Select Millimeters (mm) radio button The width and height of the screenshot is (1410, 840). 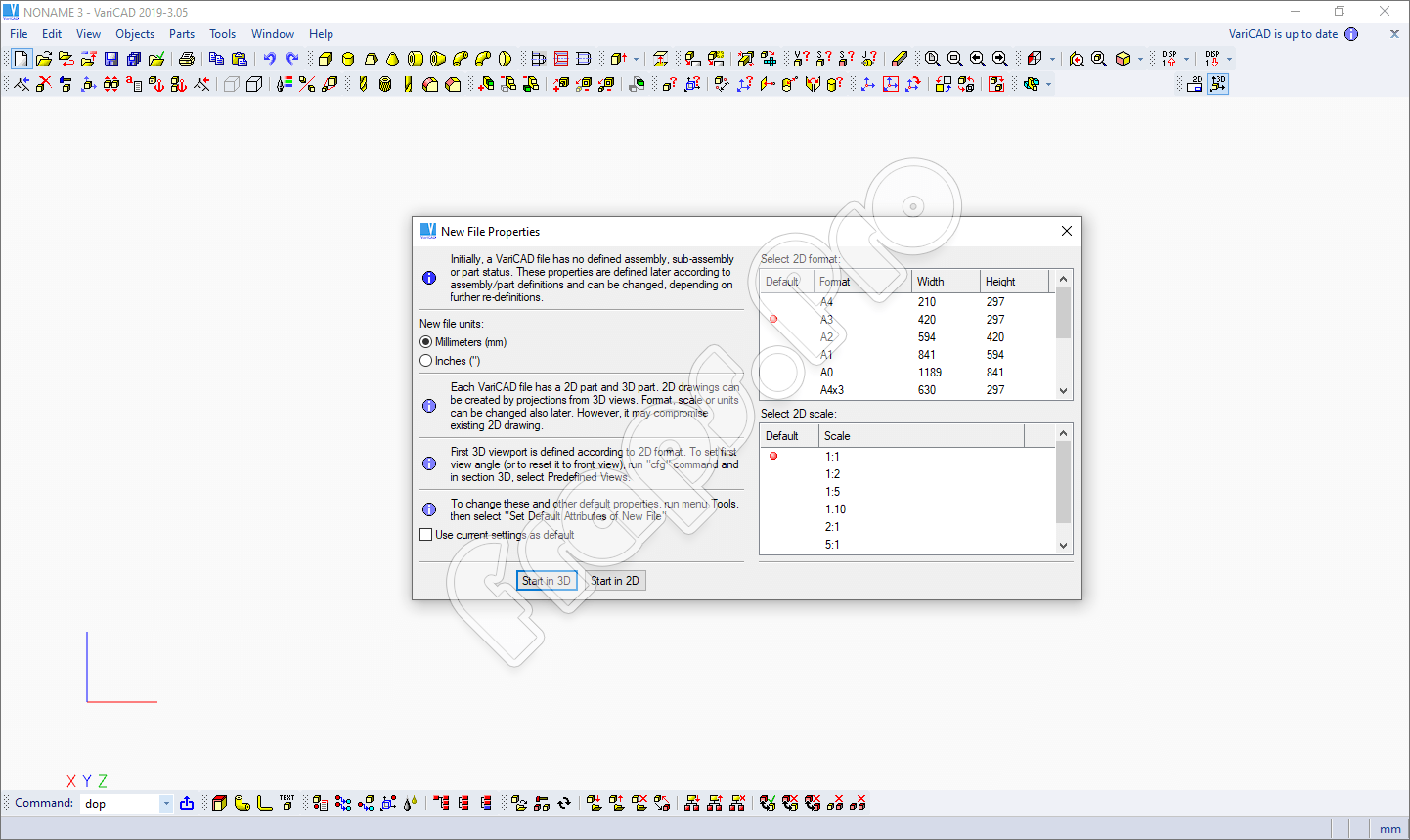tap(426, 342)
